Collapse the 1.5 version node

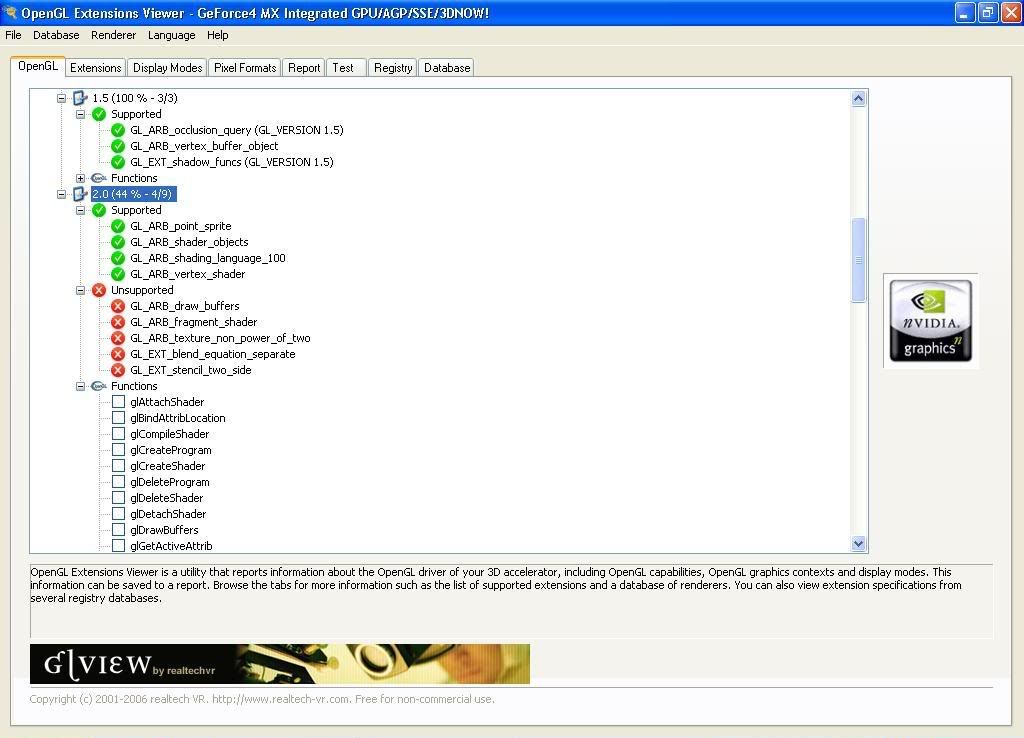pos(61,98)
